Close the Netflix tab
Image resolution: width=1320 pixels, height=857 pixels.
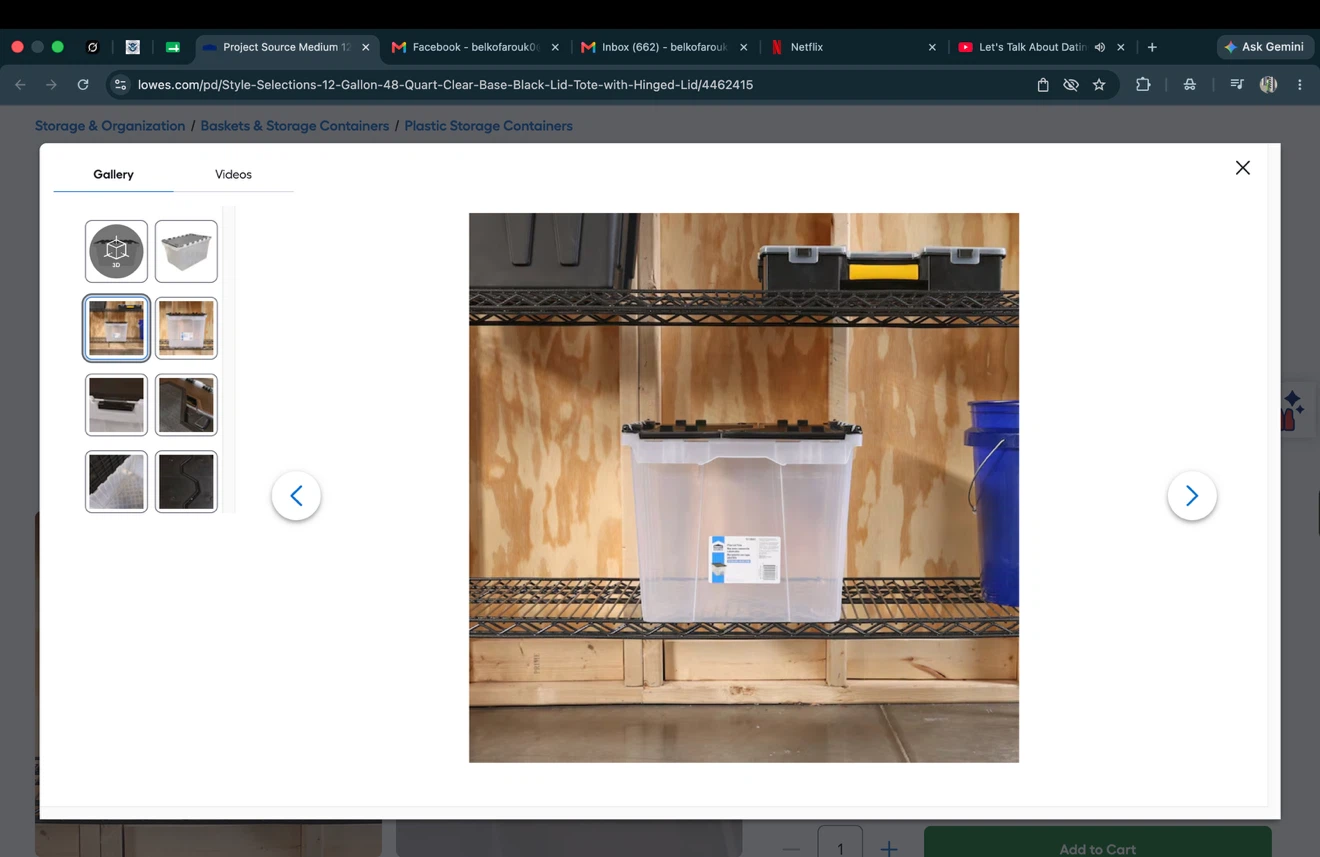(x=932, y=47)
